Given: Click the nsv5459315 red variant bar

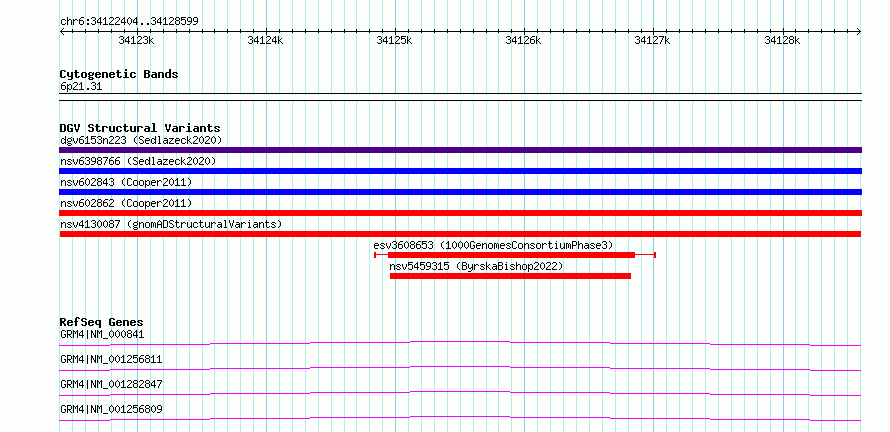Looking at the screenshot, I should pyautogui.click(x=510, y=276).
